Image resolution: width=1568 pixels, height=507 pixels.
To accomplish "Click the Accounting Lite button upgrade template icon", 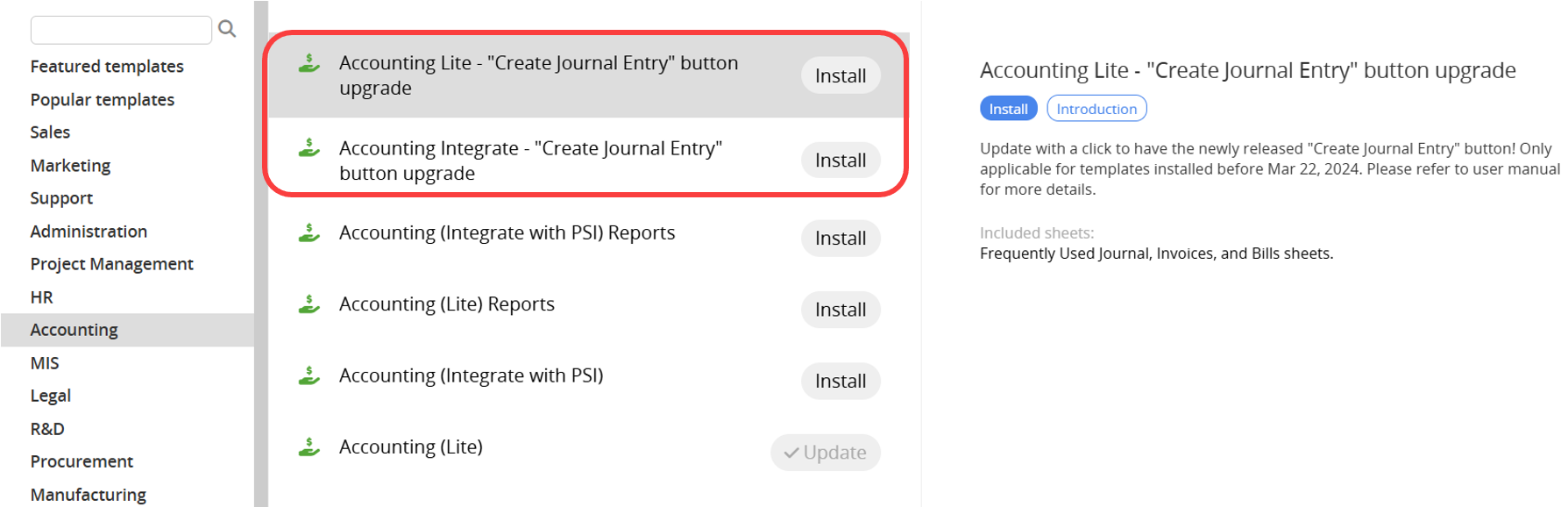I will pyautogui.click(x=309, y=63).
